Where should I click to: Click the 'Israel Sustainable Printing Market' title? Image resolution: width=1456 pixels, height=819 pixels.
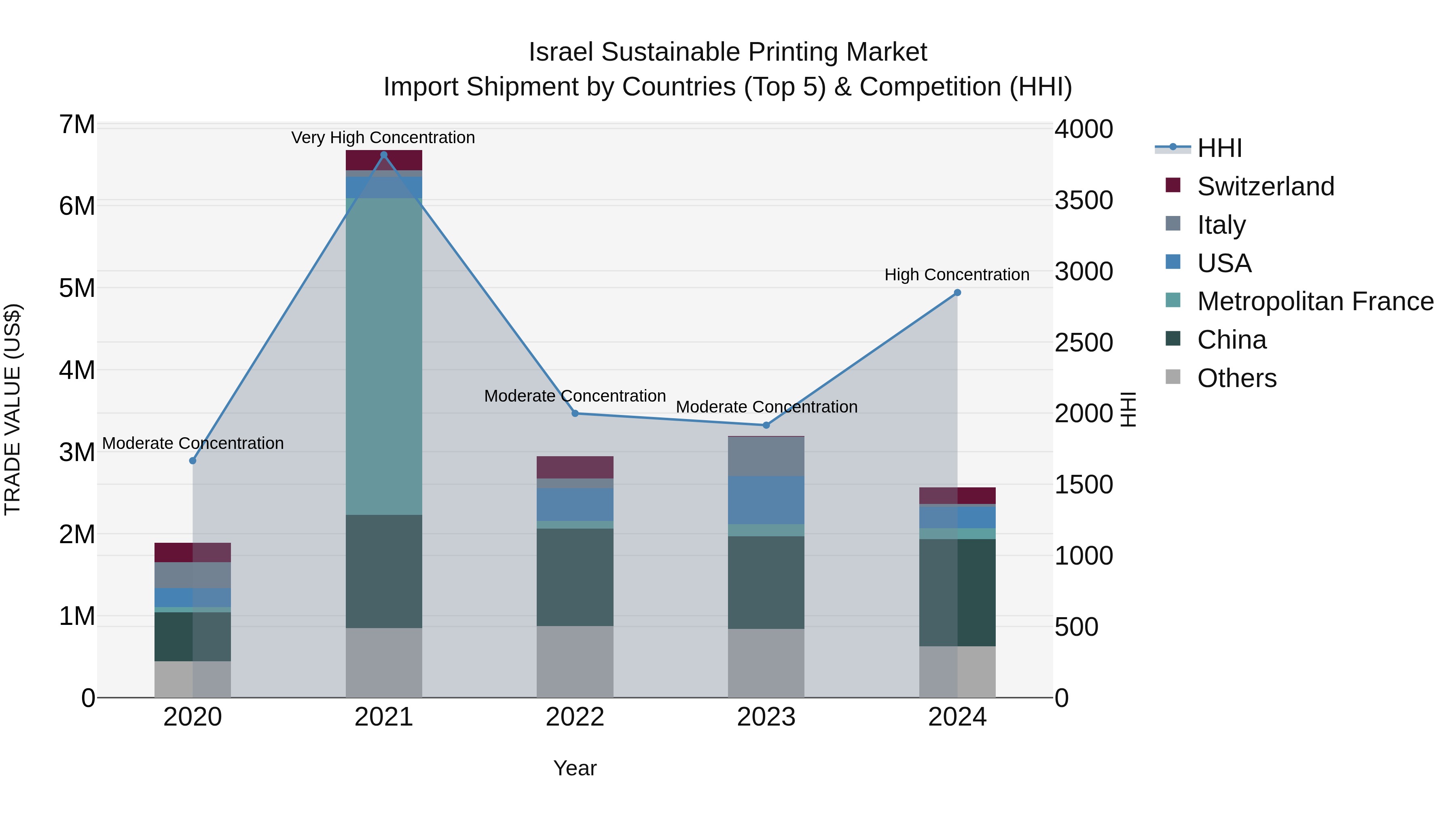728,52
